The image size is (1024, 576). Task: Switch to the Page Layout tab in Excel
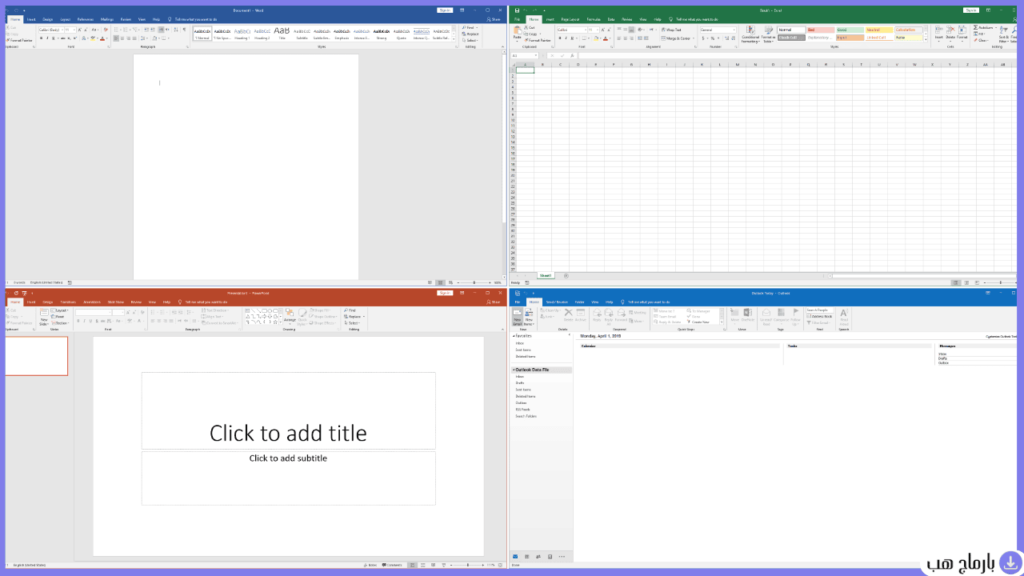570,20
